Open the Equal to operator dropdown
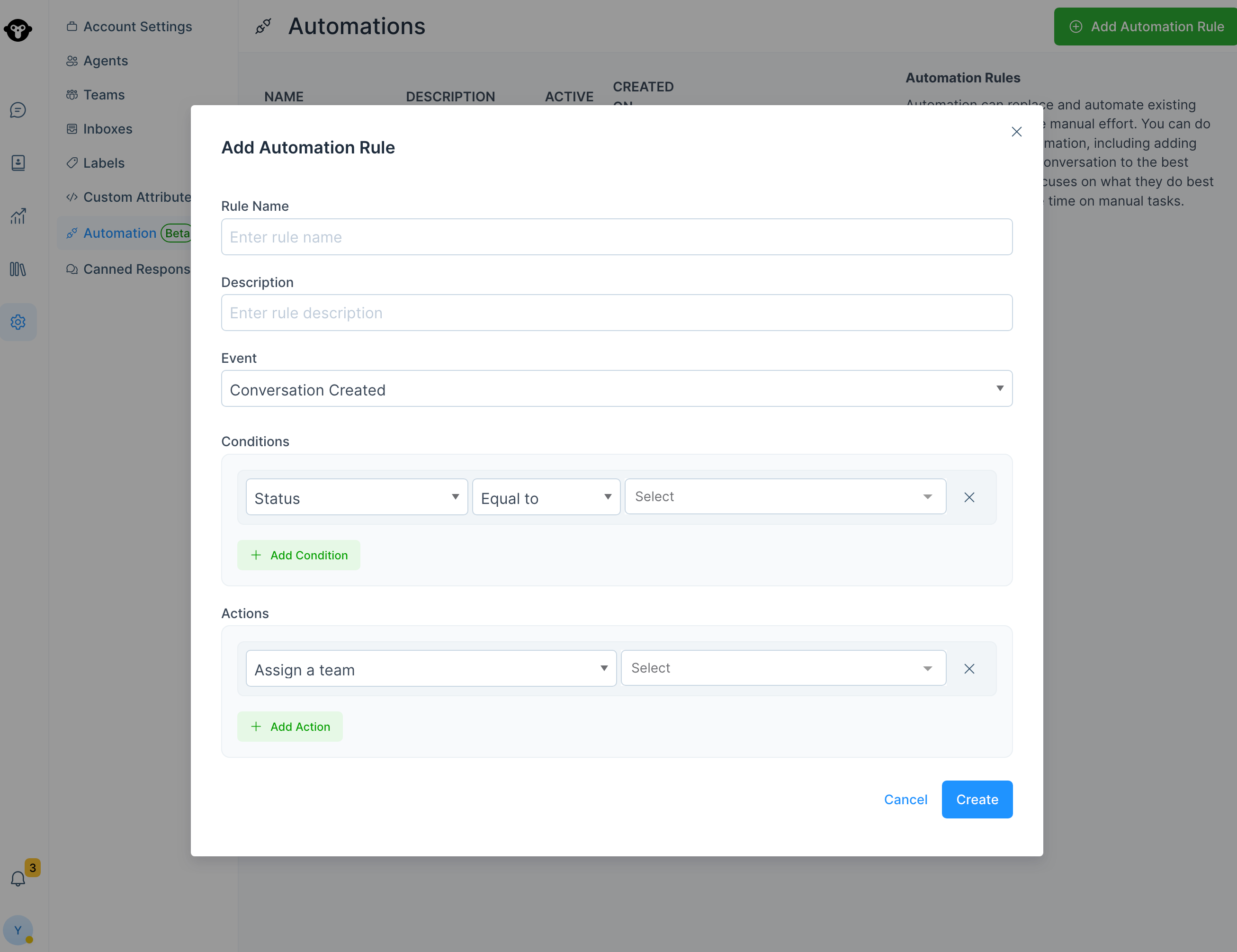 (x=546, y=497)
